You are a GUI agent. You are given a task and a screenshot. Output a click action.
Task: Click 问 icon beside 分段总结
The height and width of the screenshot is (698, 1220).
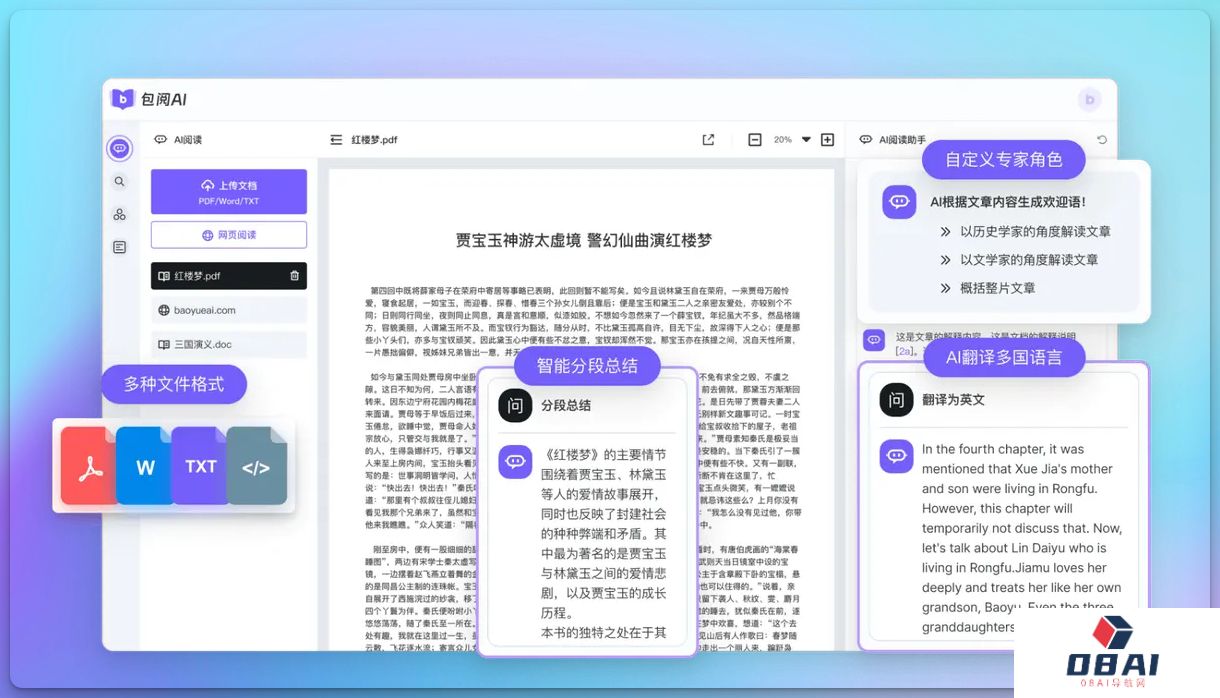515,405
